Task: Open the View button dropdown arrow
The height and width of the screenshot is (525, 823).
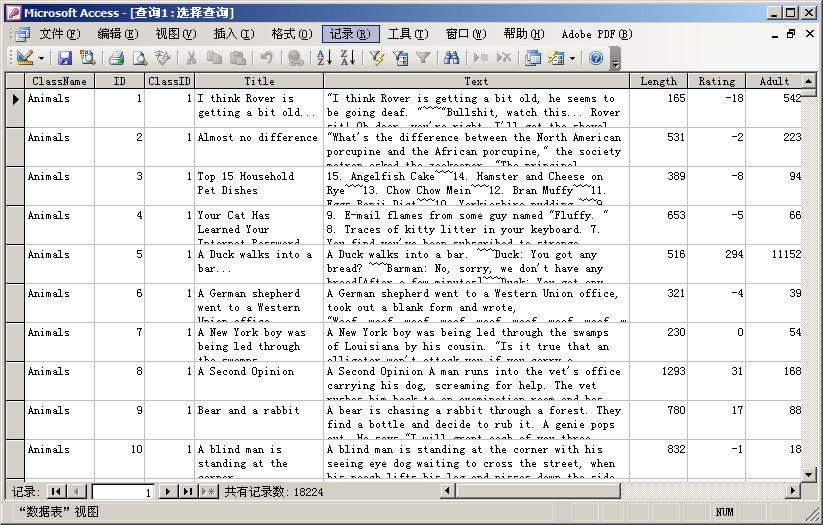Action: click(41, 58)
